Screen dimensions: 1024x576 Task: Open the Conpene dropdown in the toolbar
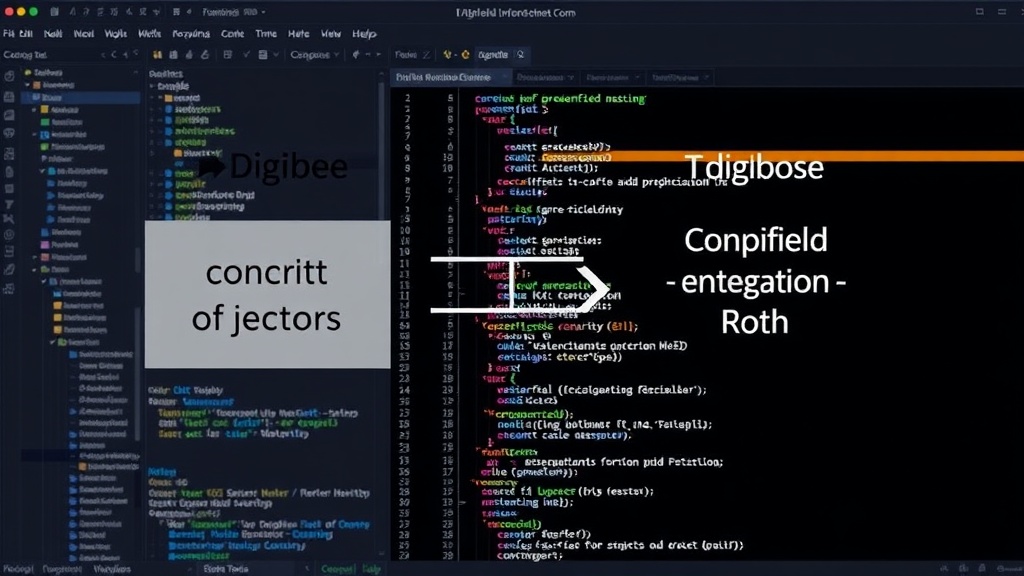[x=315, y=55]
